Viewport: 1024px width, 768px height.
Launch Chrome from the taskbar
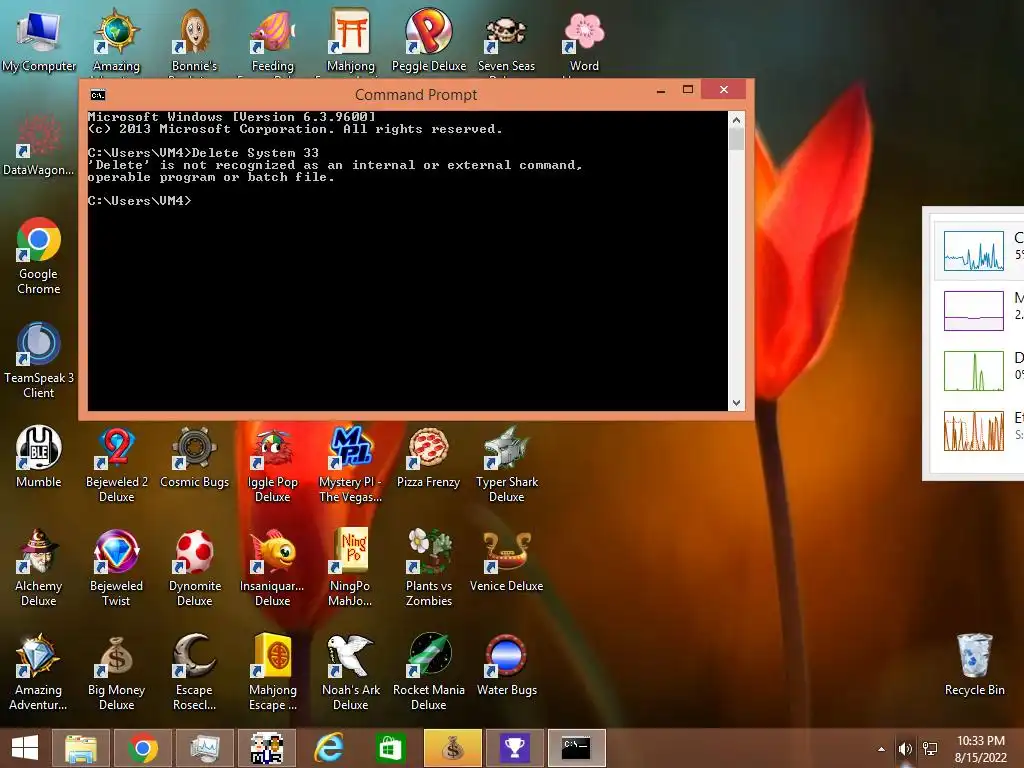point(143,748)
